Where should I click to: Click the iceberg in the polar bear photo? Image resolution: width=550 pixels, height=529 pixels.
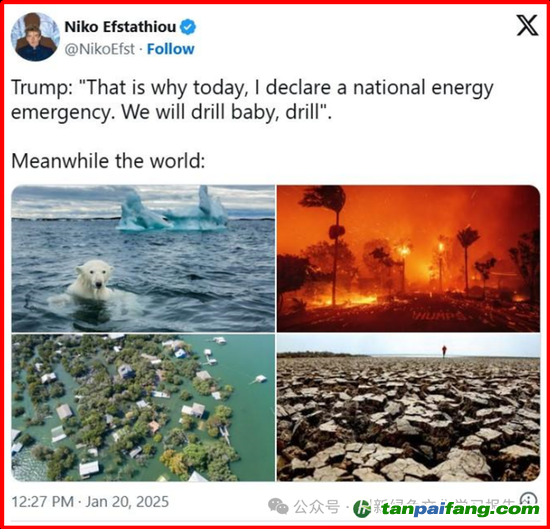172,210
